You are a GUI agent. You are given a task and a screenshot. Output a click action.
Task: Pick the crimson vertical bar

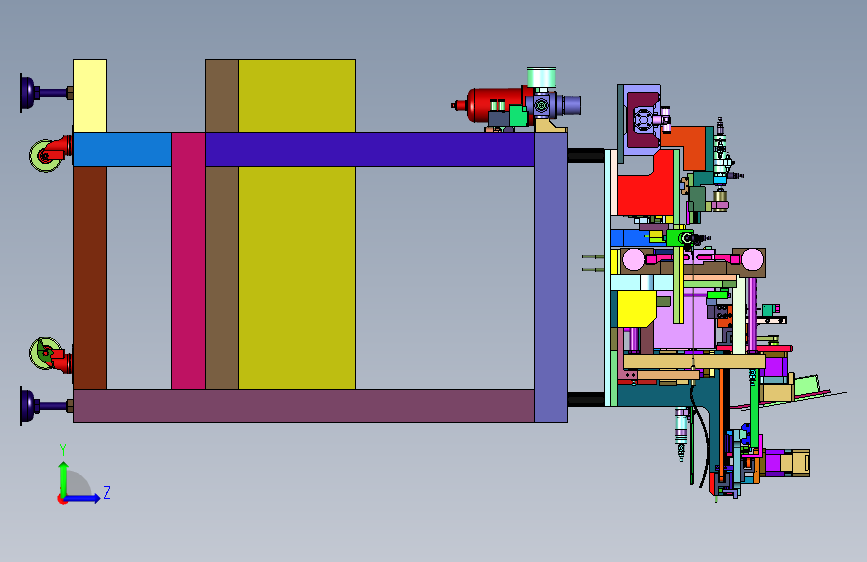tap(189, 261)
